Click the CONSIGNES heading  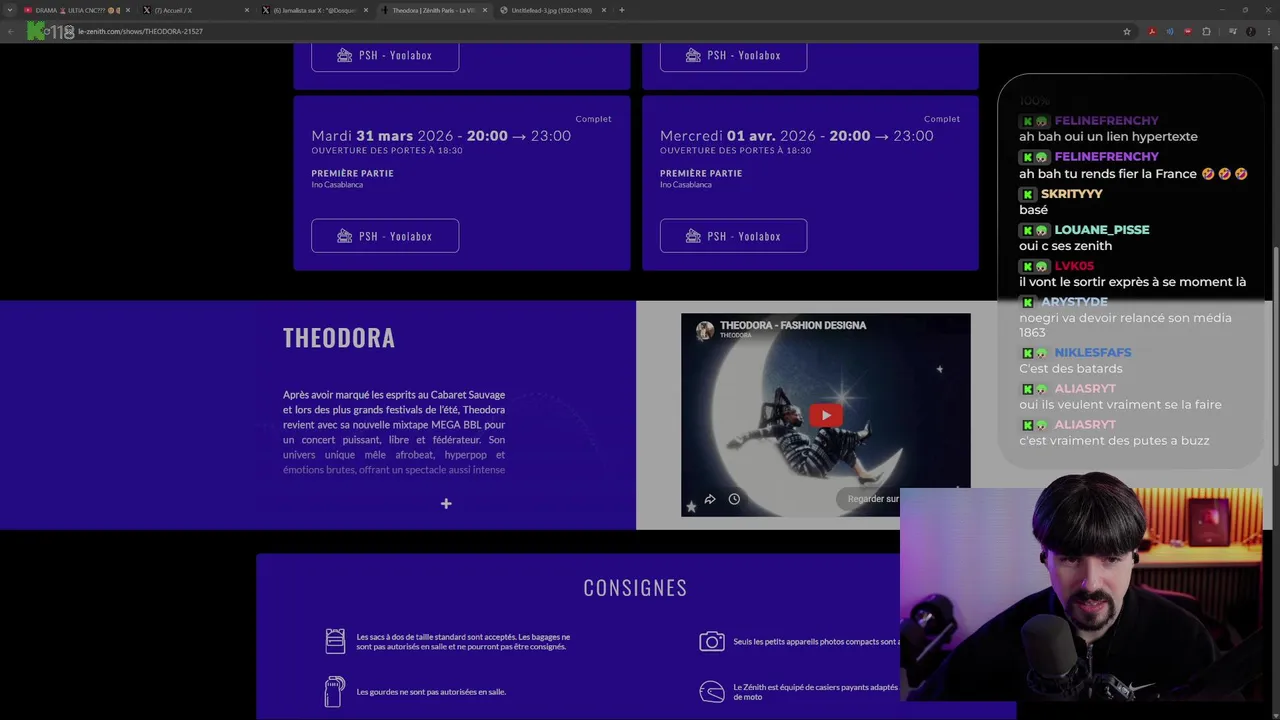point(635,588)
